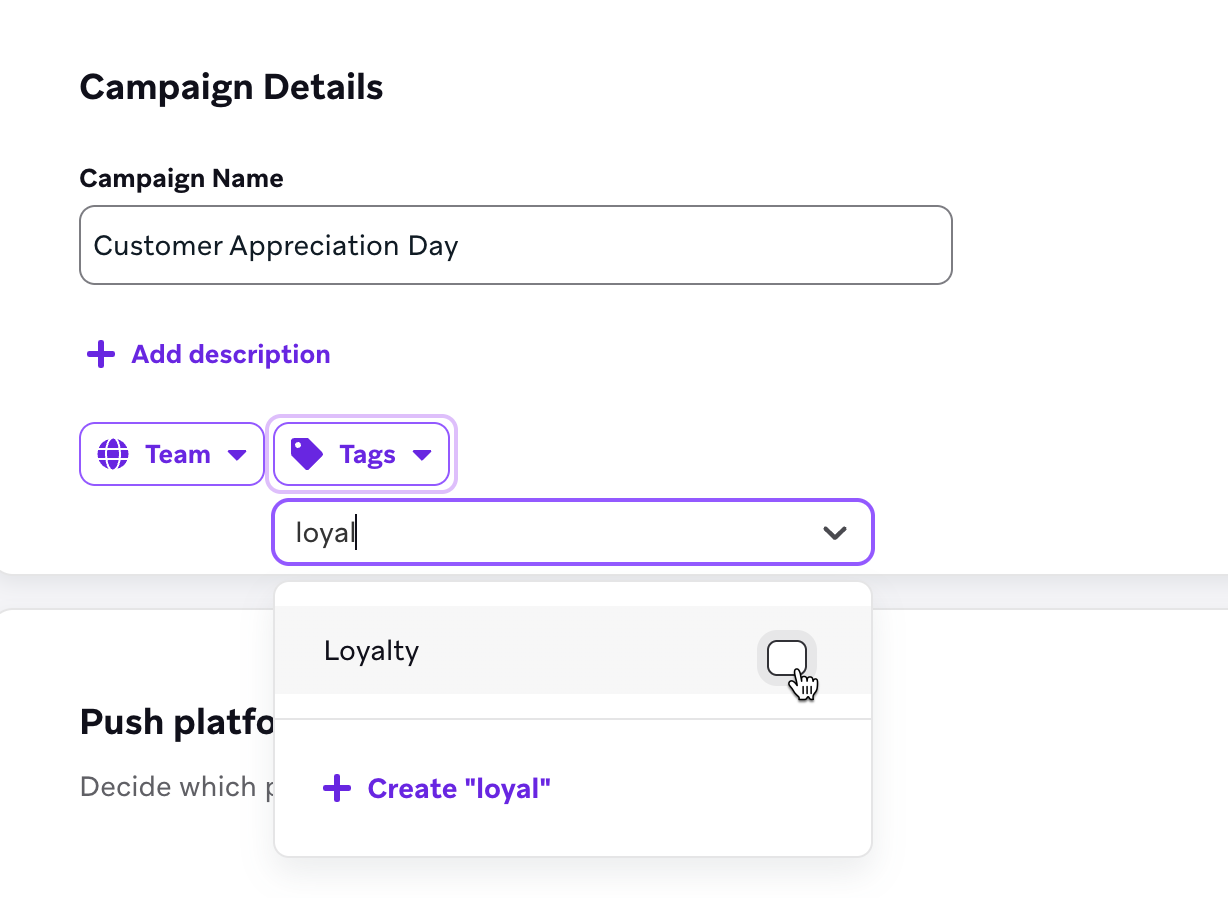Click the Campaign Name field label
1228x898 pixels.
[181, 178]
